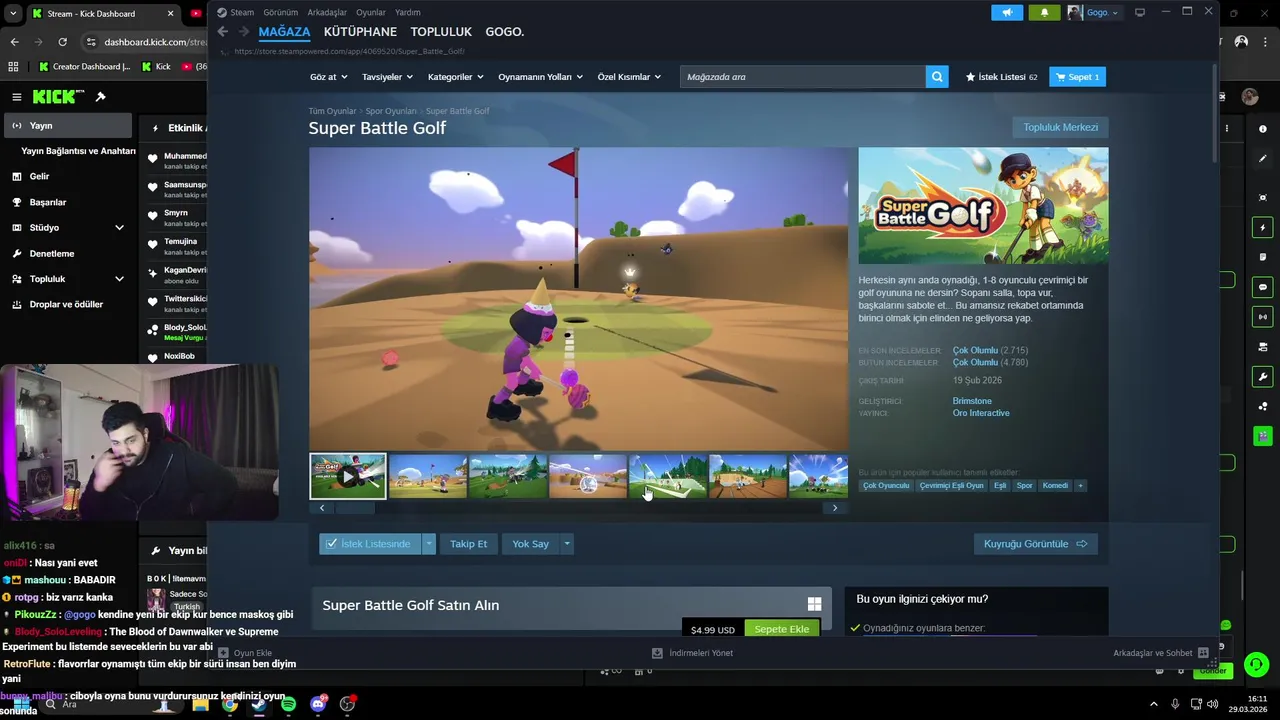Open the Tavsiyeler dropdown menu
The width and height of the screenshot is (1280, 720).
[387, 77]
